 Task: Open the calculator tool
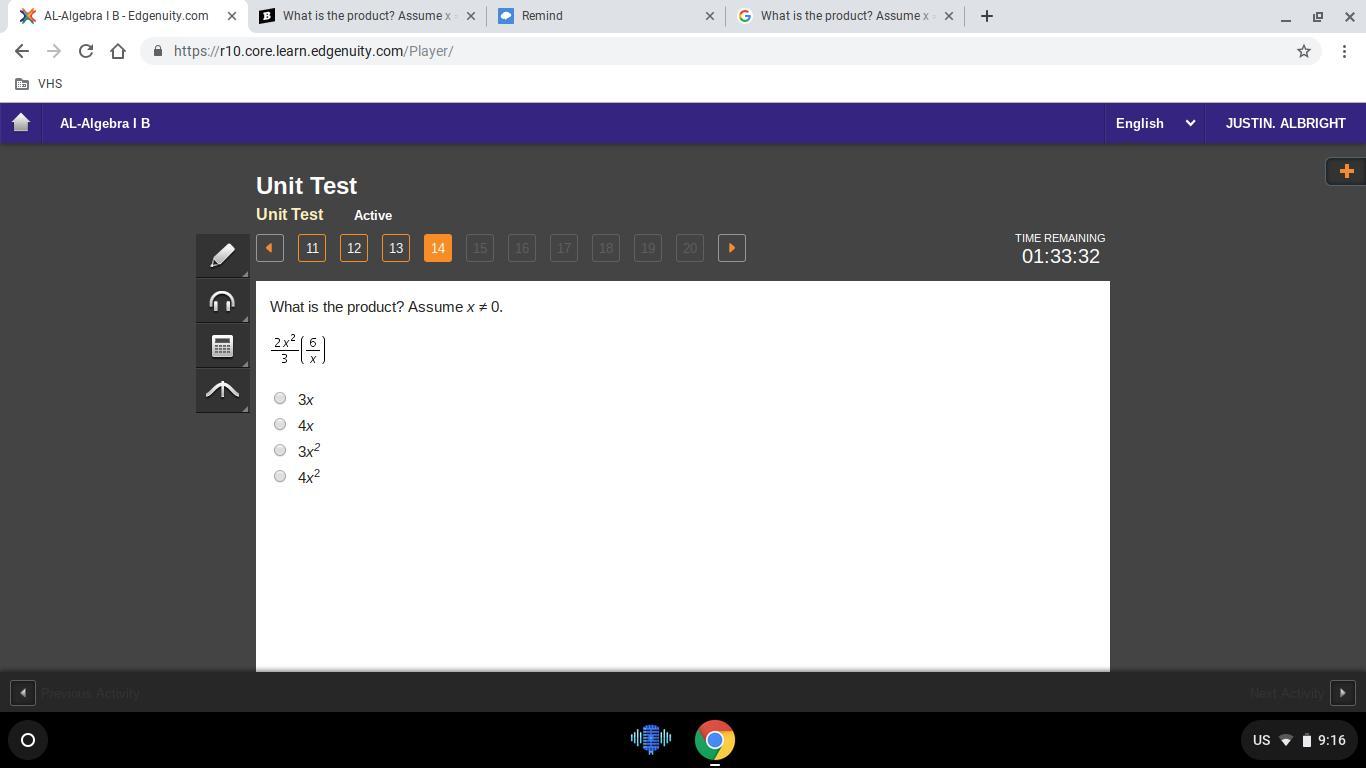222,346
